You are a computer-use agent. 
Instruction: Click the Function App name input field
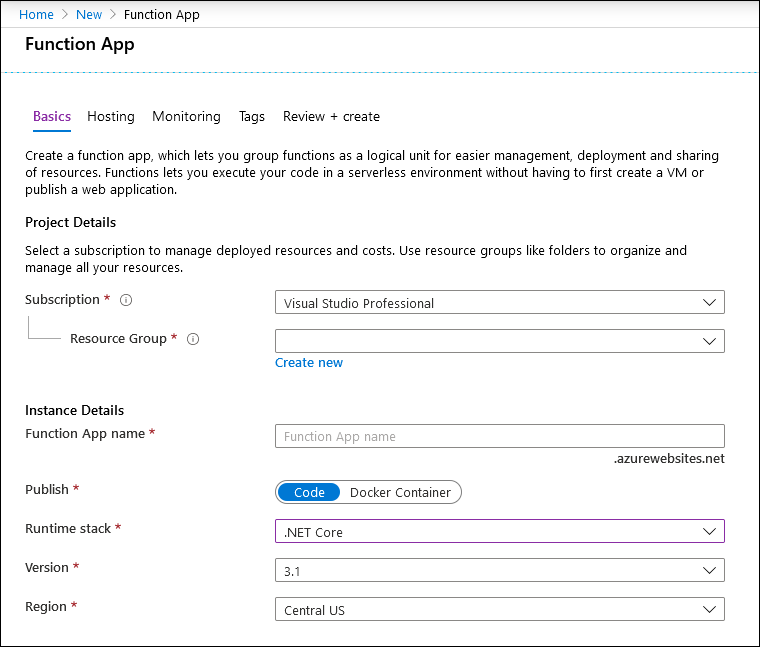point(499,436)
